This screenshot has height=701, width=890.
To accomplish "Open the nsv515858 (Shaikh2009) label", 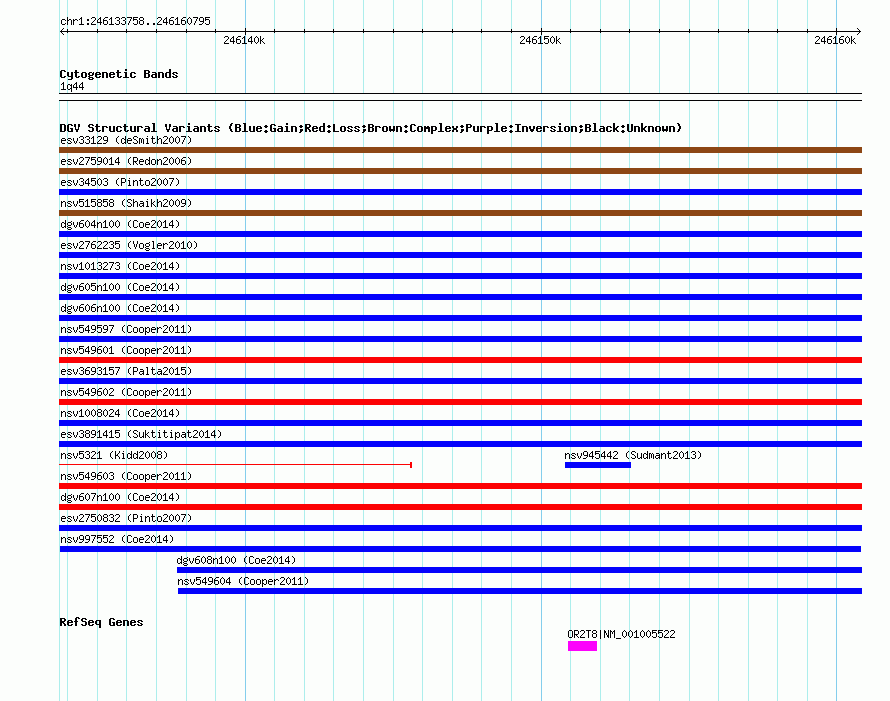I will 126,203.
